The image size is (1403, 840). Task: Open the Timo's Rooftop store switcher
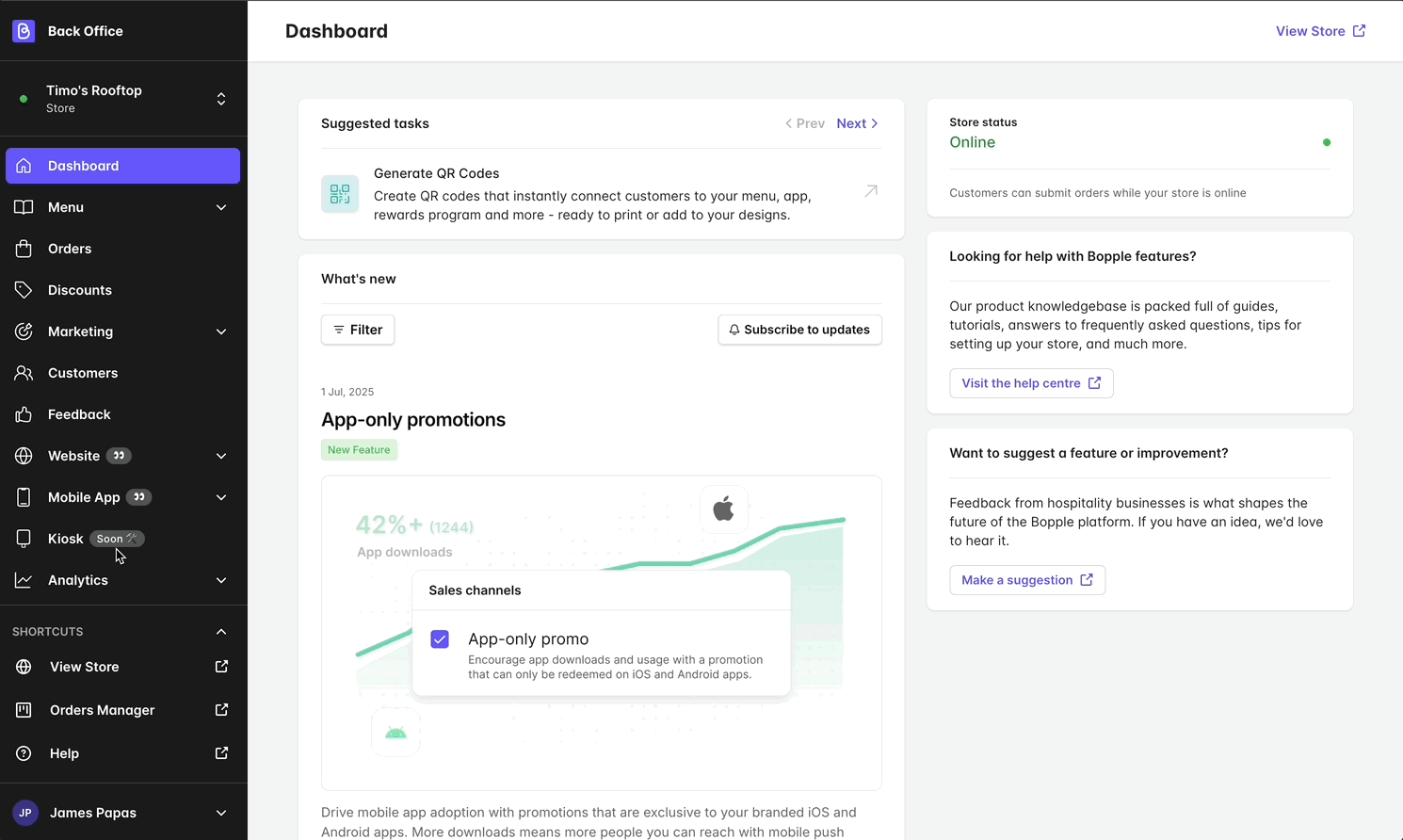[122, 99]
